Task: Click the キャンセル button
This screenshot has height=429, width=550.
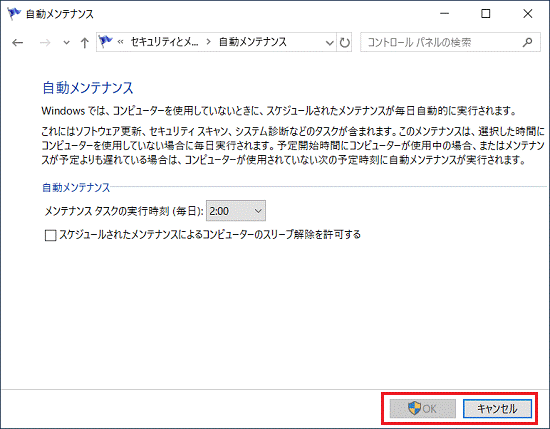Action: point(497,408)
